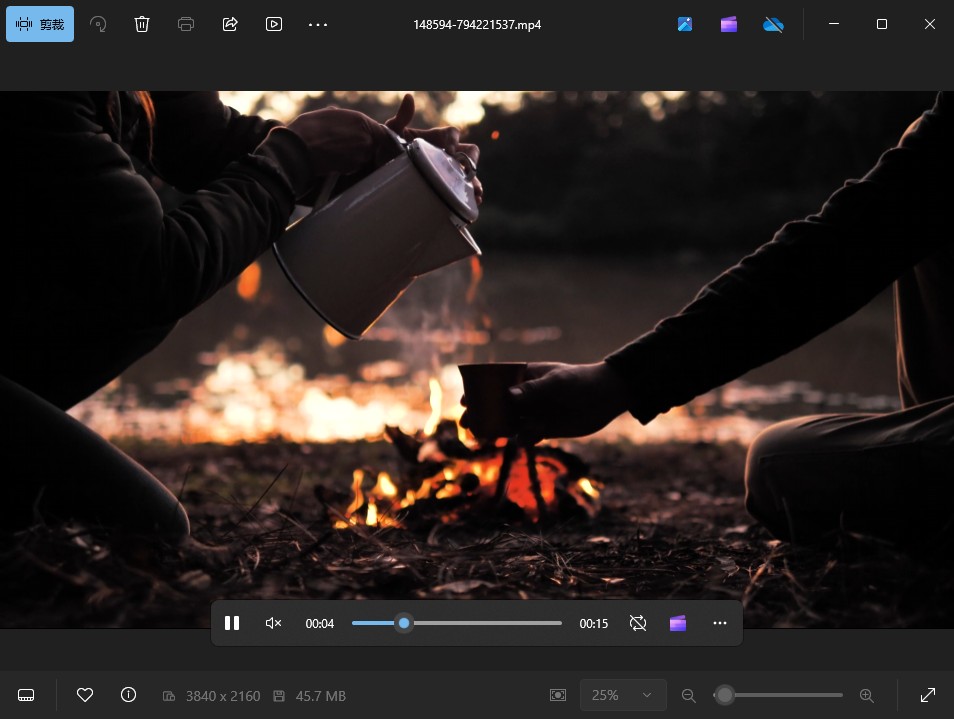Start slideshow with the play rectangle icon
954x719 pixels.
(274, 24)
